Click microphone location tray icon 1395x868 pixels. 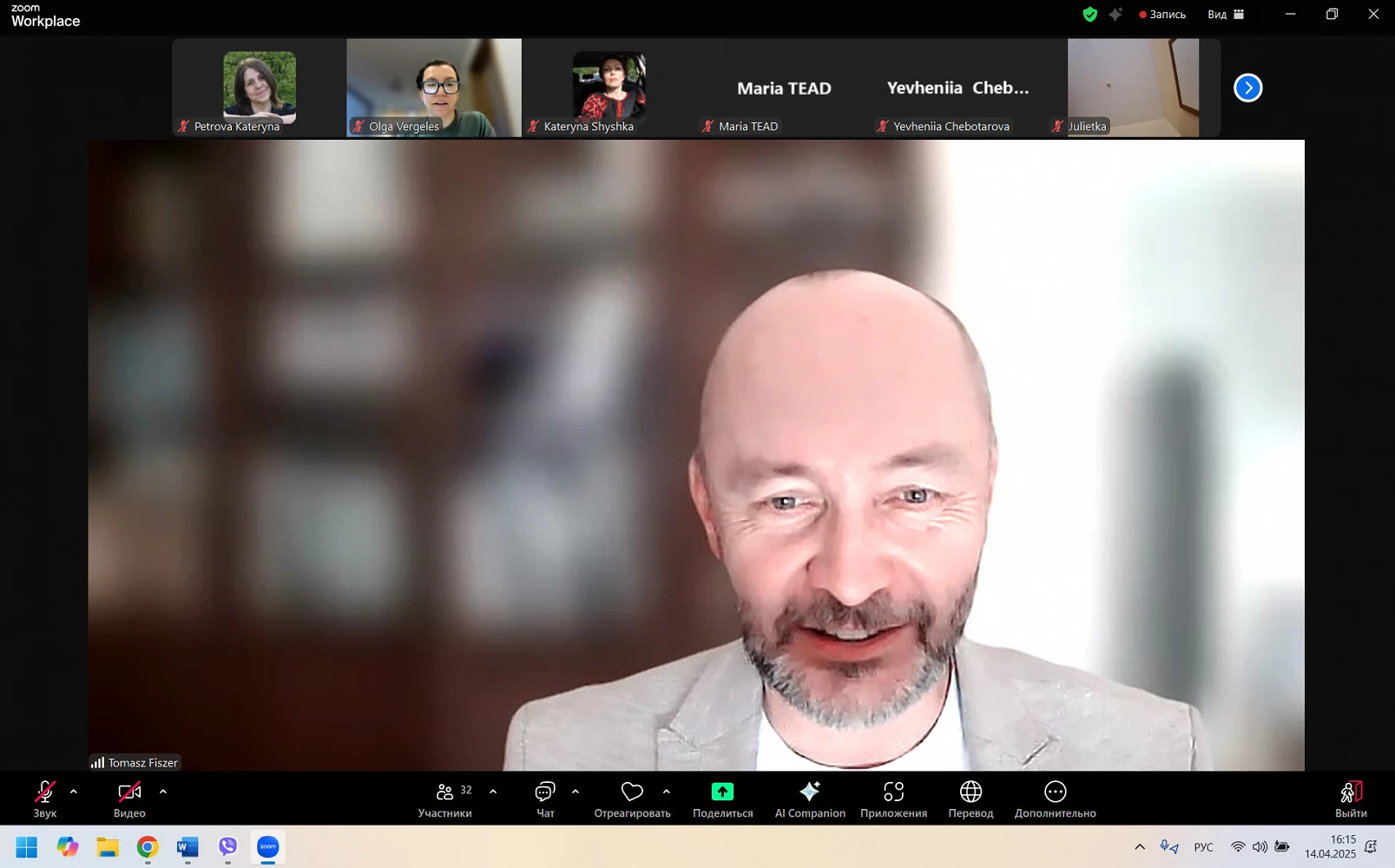click(1169, 847)
